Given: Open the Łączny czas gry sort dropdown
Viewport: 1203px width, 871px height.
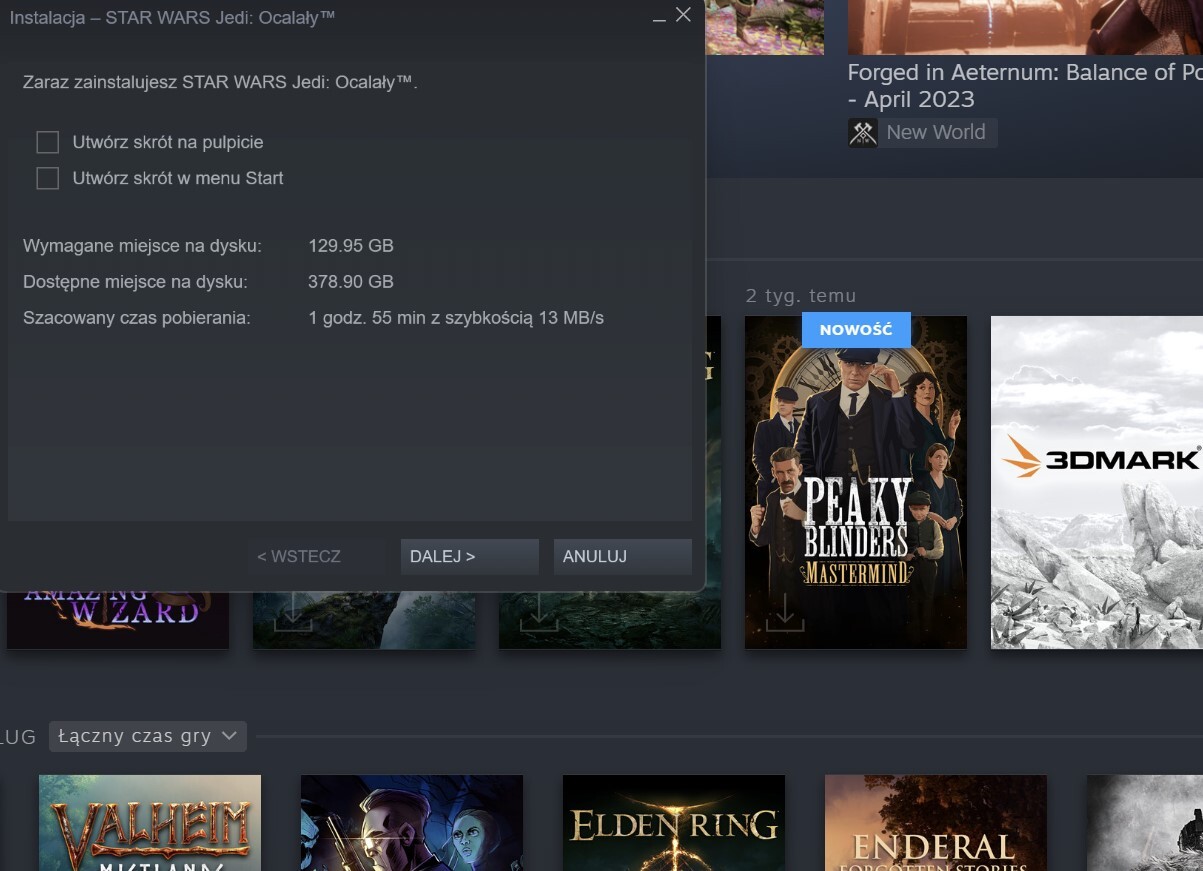Looking at the screenshot, I should click(x=147, y=737).
